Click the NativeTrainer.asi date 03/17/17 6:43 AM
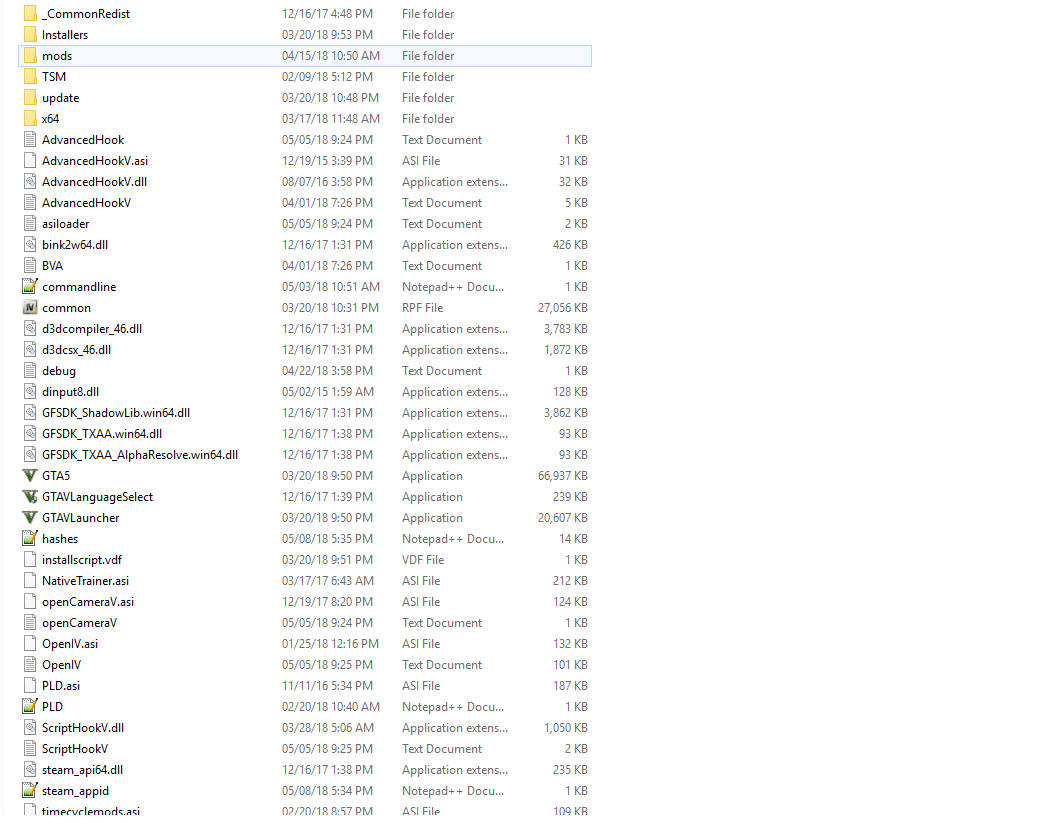This screenshot has width=1041, height=823. tap(328, 581)
